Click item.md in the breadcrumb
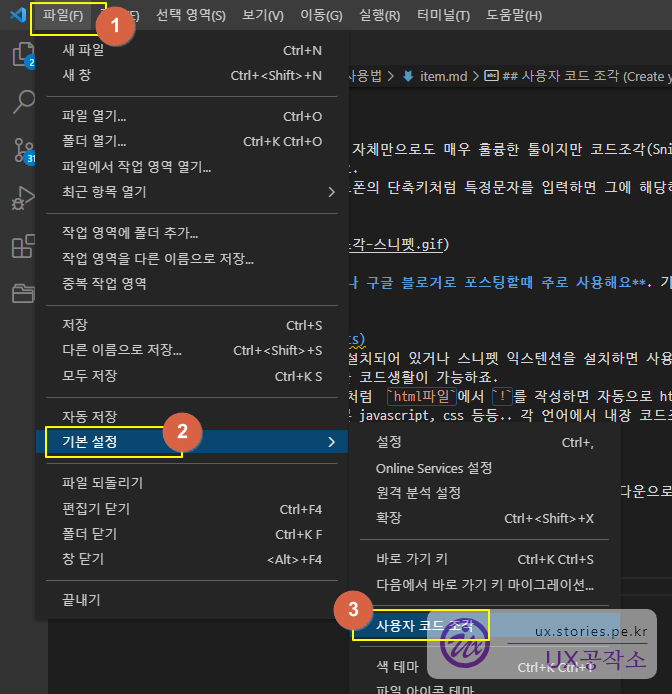 [443, 76]
